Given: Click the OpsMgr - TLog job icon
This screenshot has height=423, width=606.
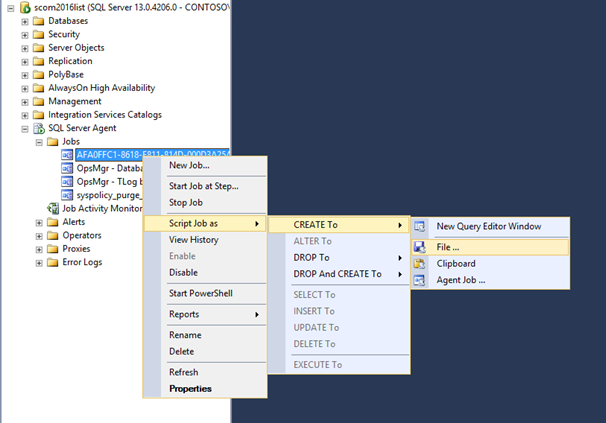Looking at the screenshot, I should (67, 181).
